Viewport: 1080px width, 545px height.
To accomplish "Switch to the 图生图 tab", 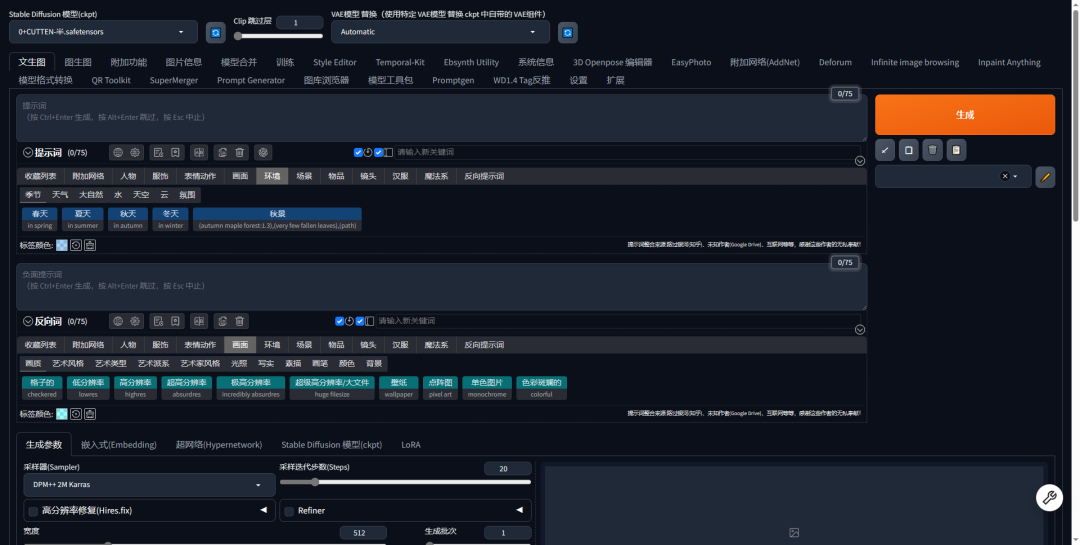I will pyautogui.click(x=78, y=62).
